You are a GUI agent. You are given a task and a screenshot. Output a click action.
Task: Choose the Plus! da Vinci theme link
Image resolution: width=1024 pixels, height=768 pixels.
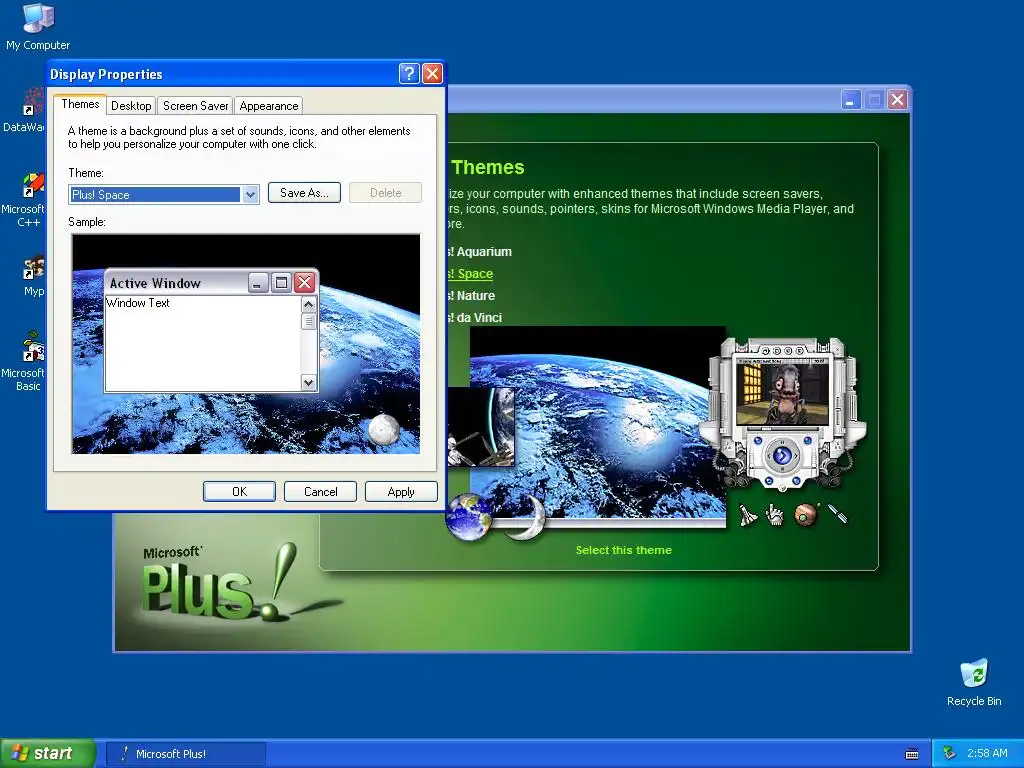point(475,317)
